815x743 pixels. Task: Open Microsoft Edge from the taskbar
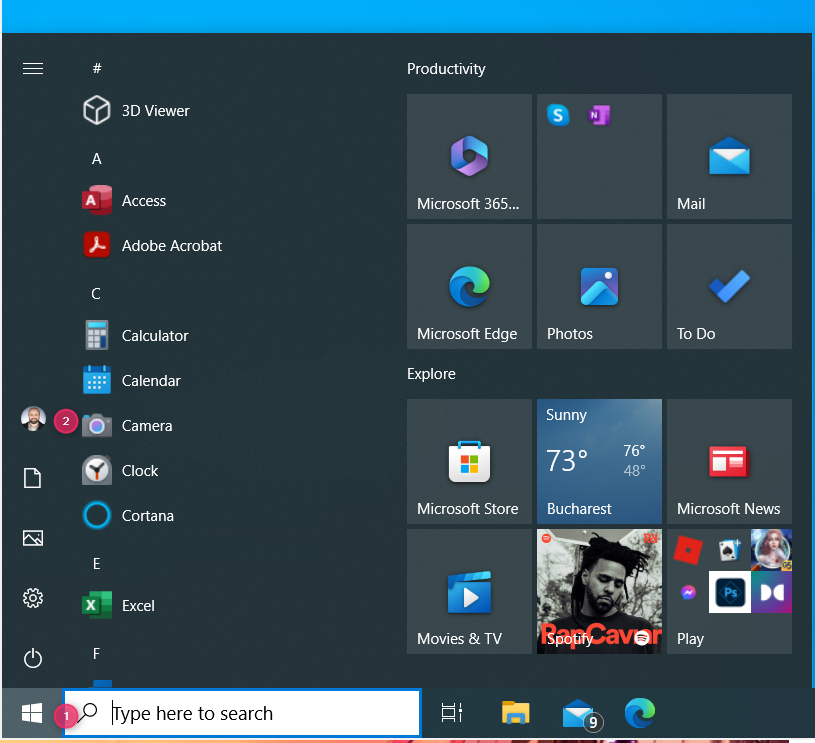[x=640, y=713]
